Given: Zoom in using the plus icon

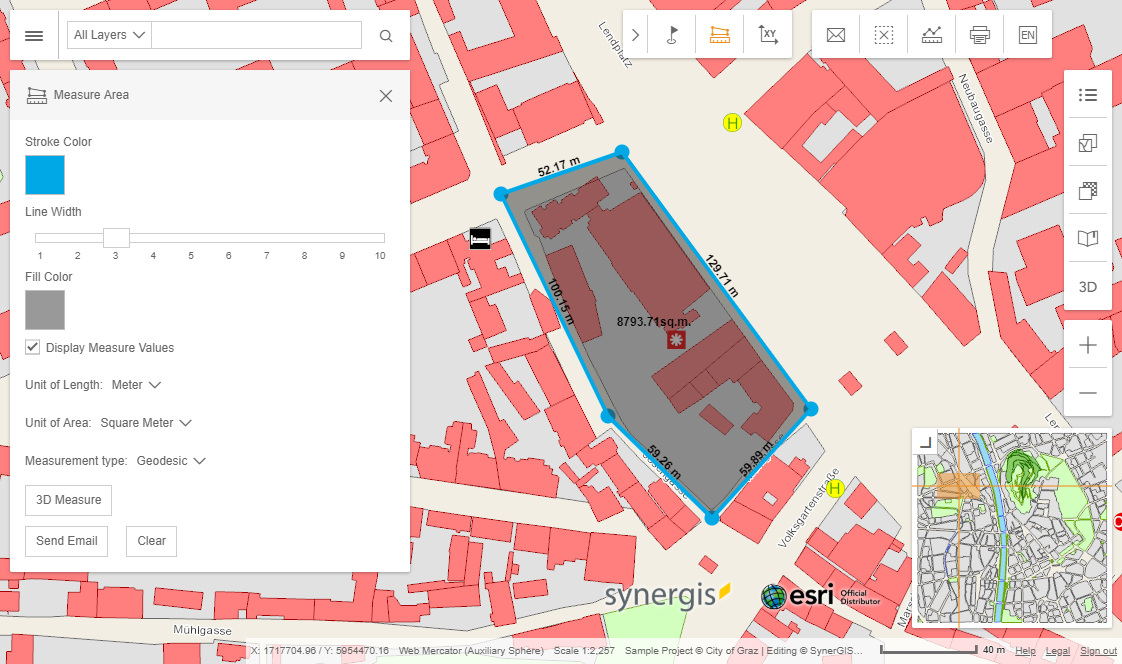Looking at the screenshot, I should pos(1087,344).
